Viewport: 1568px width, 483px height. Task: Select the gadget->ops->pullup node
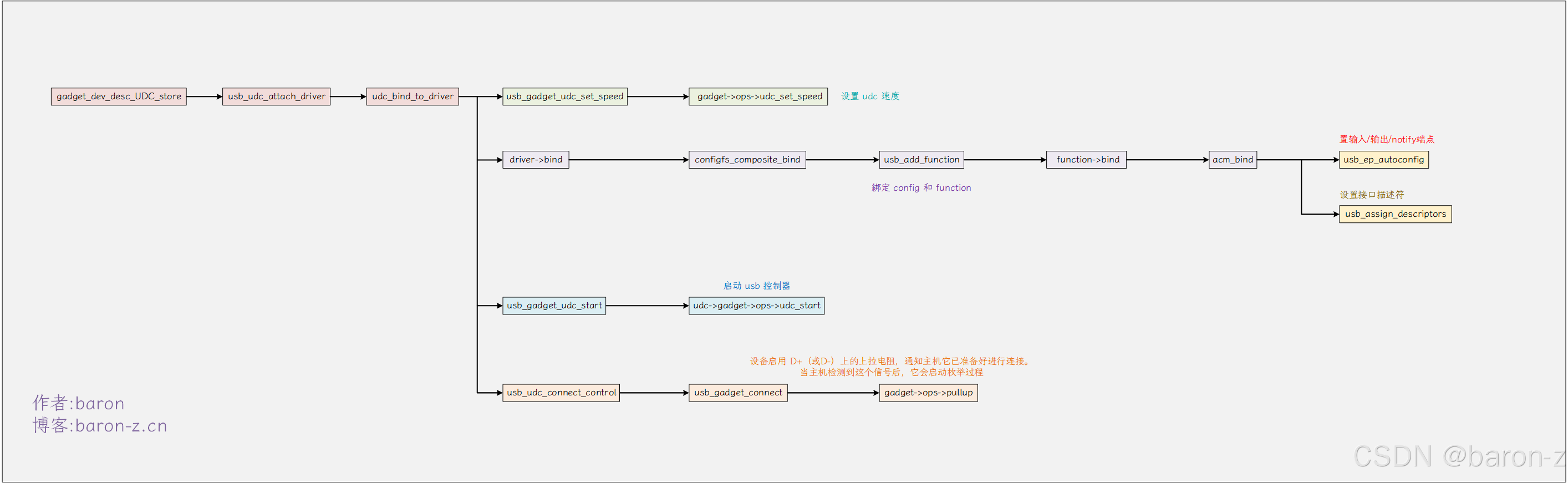pos(928,393)
